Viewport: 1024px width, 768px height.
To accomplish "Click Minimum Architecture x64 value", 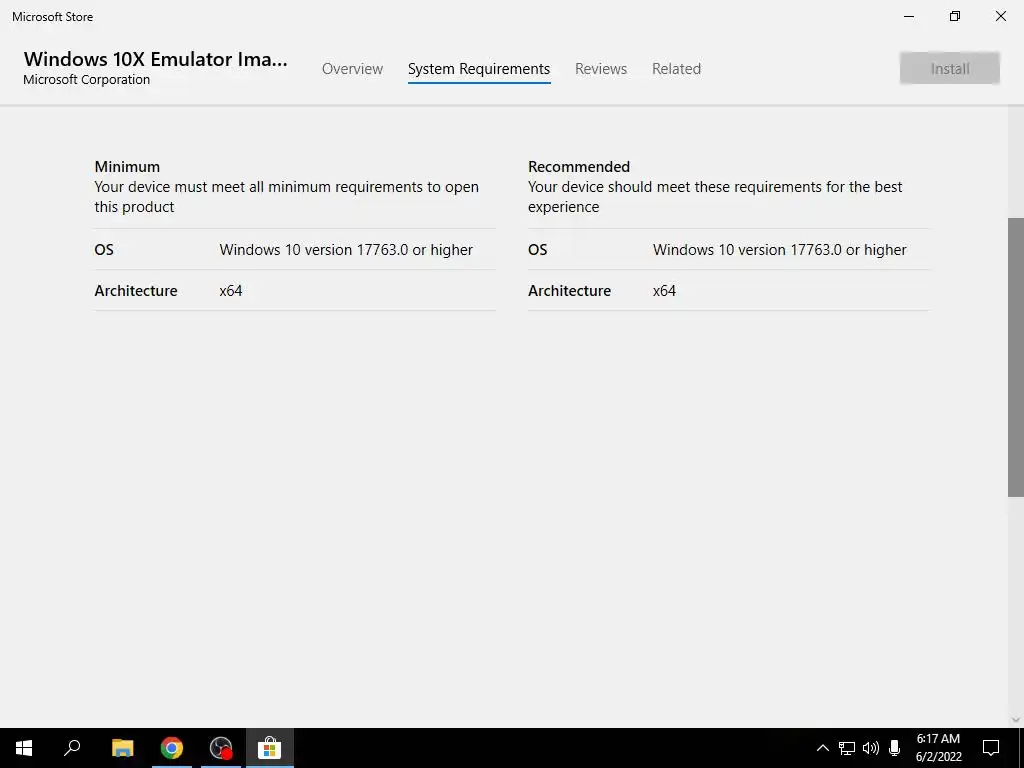I will click(231, 291).
